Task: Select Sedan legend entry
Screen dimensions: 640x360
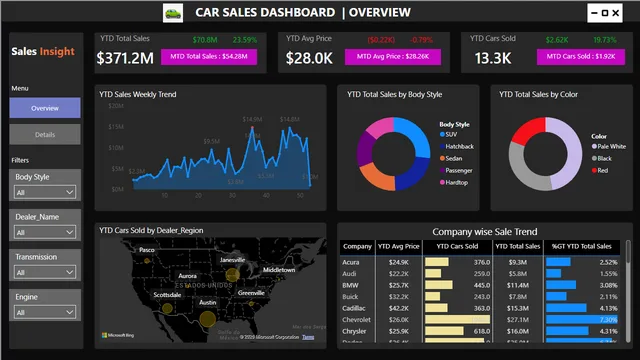Action: (451, 158)
